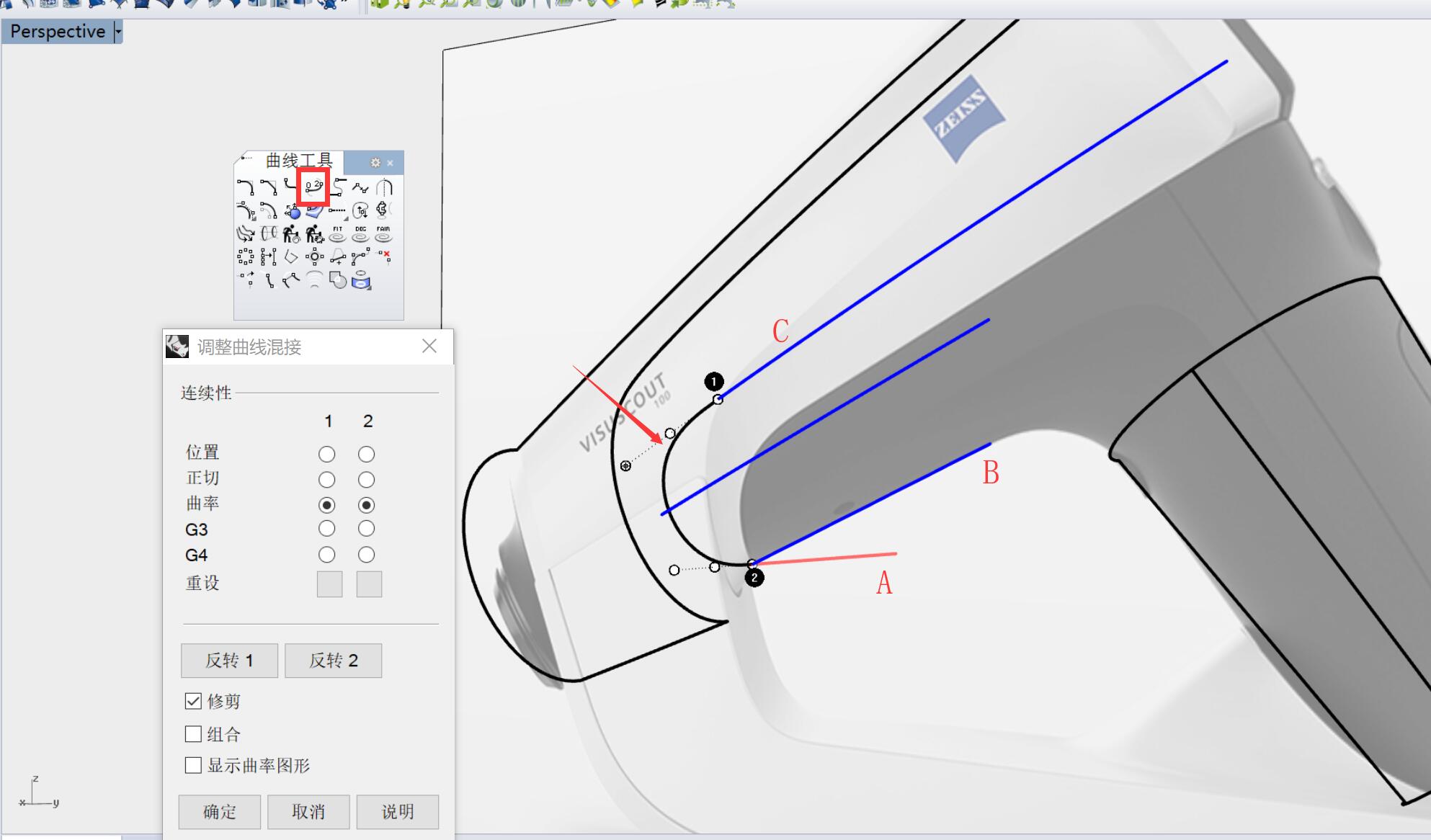This screenshot has width=1431, height=840.
Task: Click the FIT curve rebuild icon
Action: click(x=337, y=234)
